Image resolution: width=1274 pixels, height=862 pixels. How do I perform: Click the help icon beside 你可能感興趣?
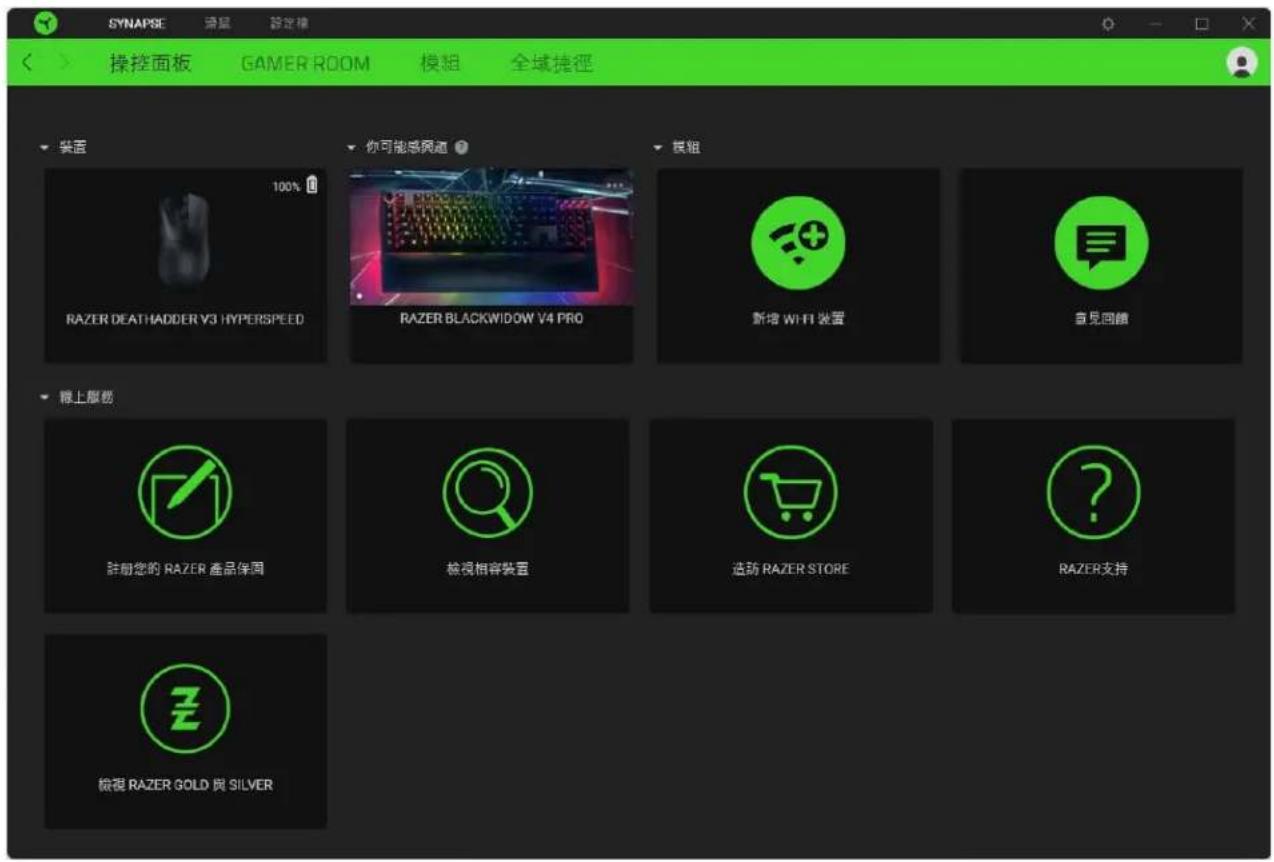461,147
